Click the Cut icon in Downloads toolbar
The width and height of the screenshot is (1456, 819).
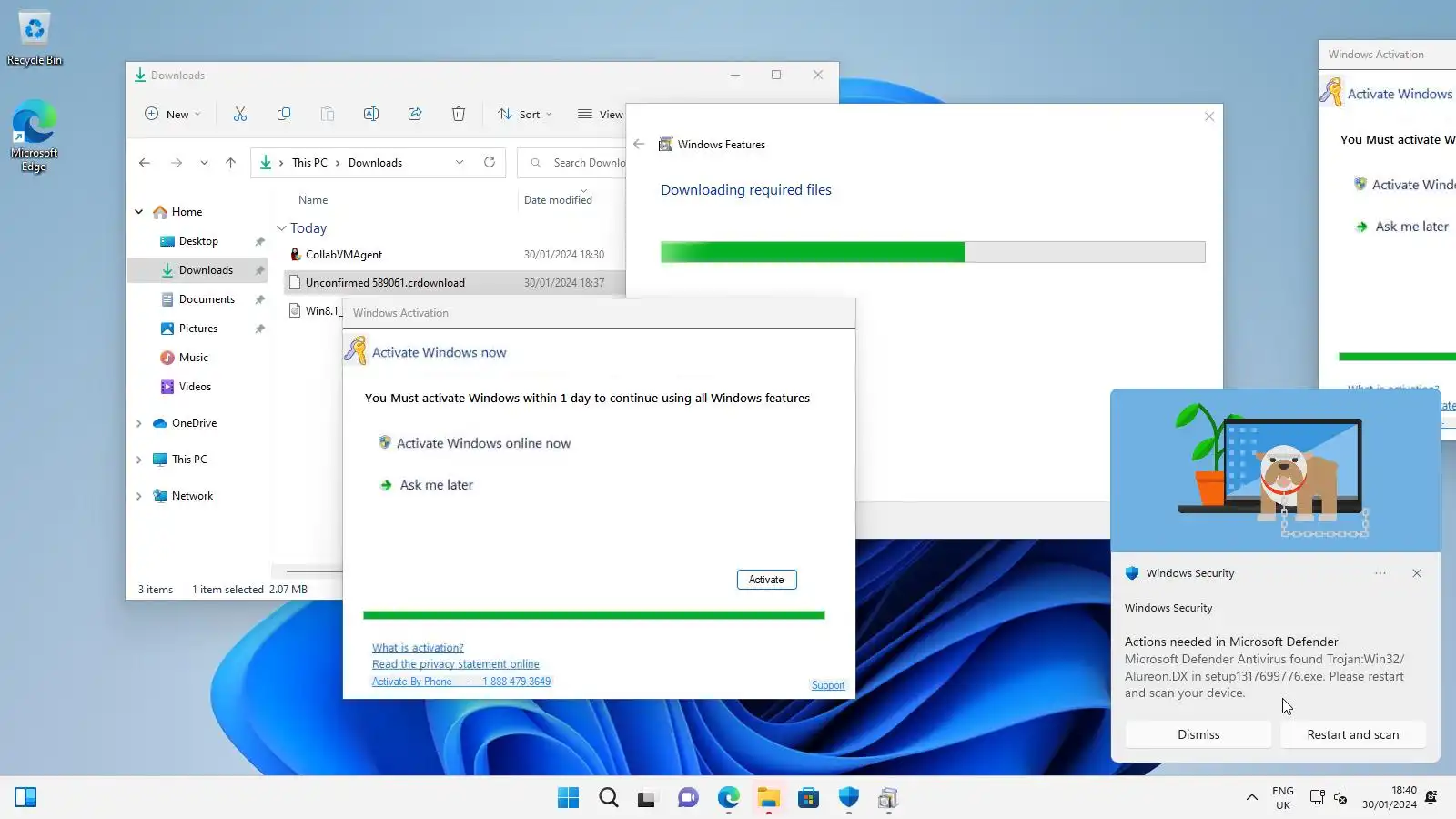pyautogui.click(x=240, y=114)
